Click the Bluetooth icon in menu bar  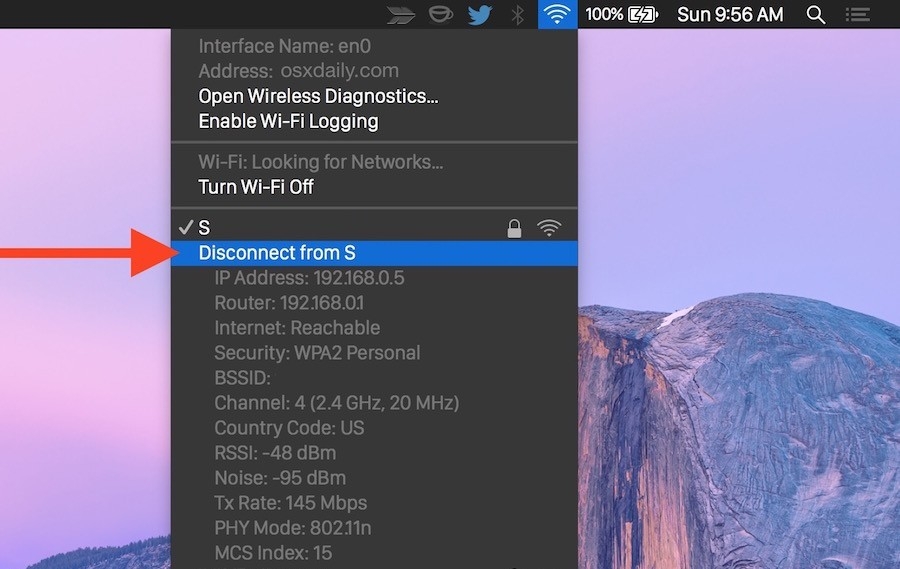[518, 15]
